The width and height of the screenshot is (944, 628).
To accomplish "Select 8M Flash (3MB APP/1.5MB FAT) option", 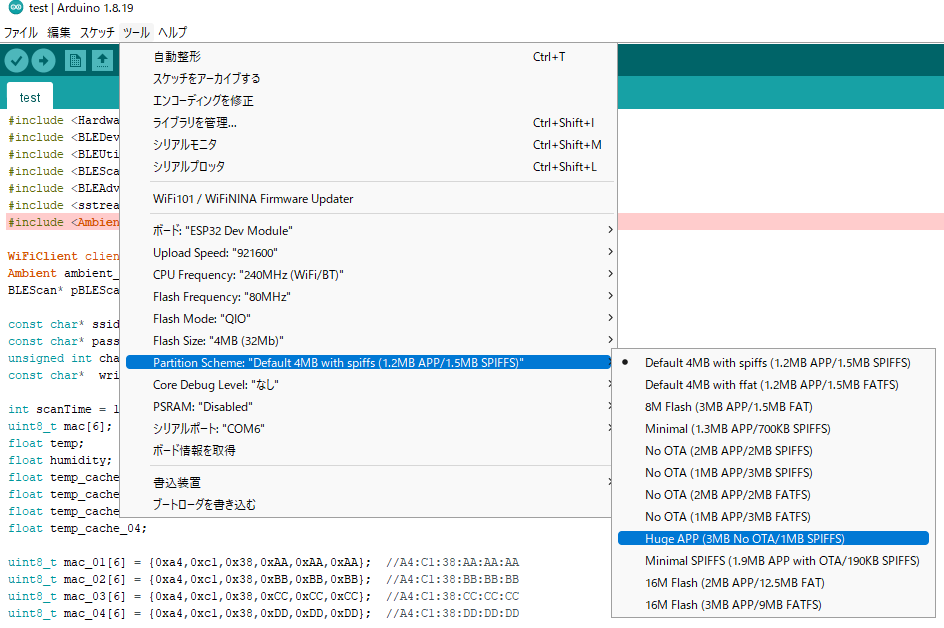I will coord(773,407).
